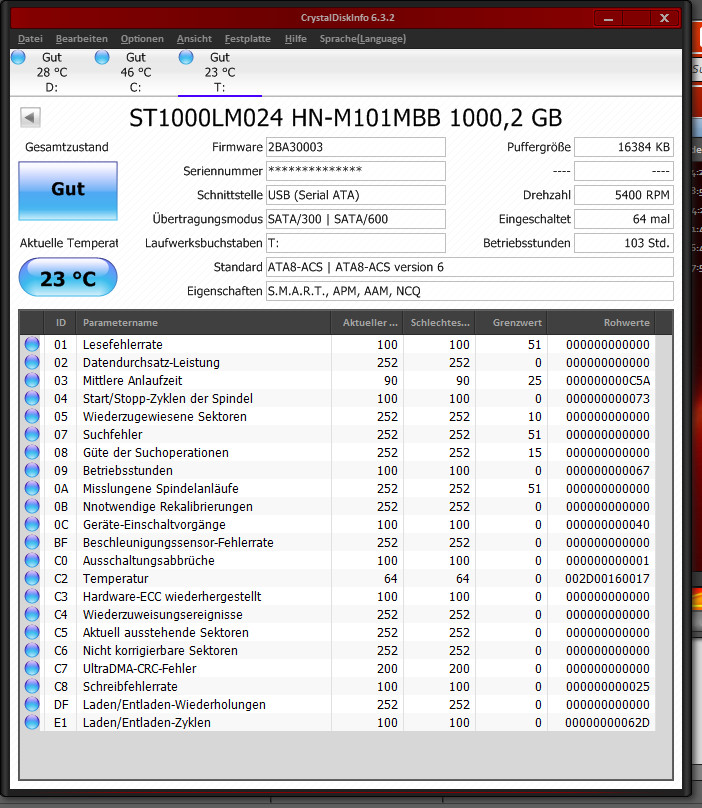The height and width of the screenshot is (808, 702).
Task: Click status orb for Misslungene Spindelanläufe row
Action: (x=32, y=489)
